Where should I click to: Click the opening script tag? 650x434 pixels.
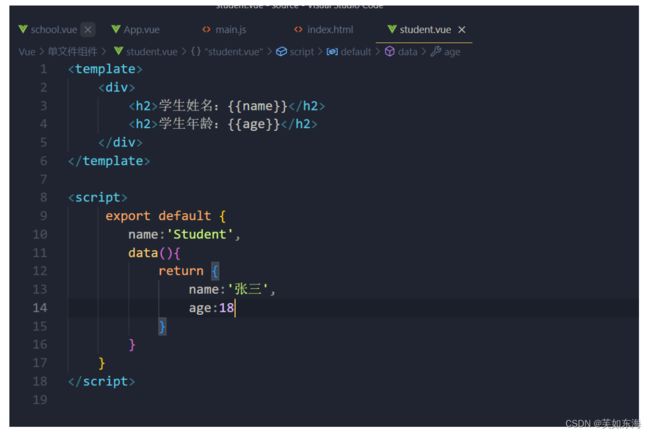click(x=98, y=198)
